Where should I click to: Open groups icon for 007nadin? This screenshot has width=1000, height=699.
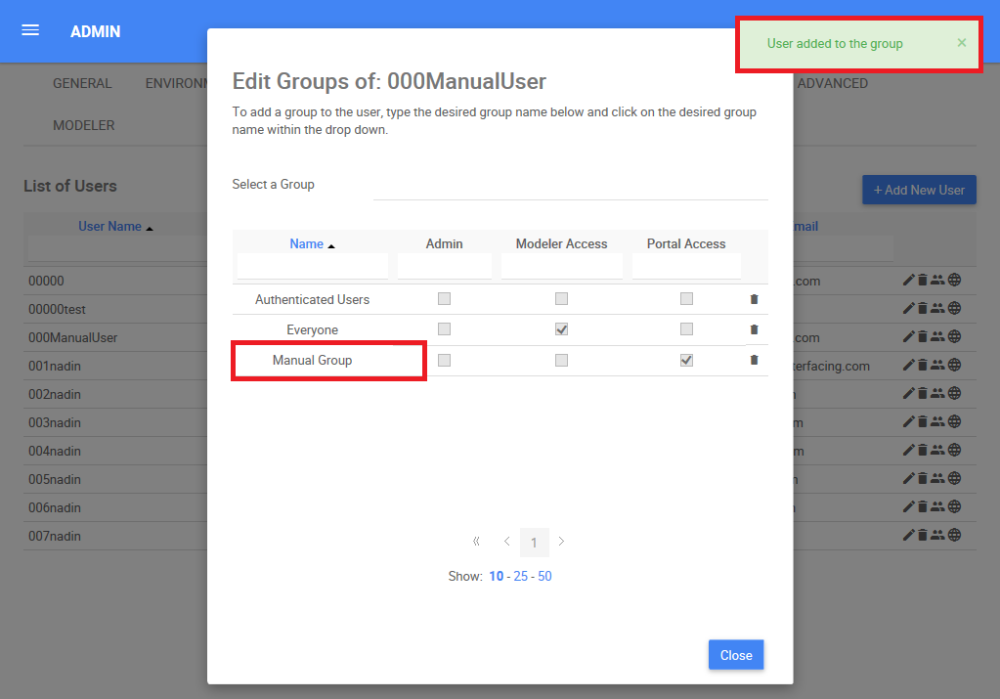click(937, 535)
